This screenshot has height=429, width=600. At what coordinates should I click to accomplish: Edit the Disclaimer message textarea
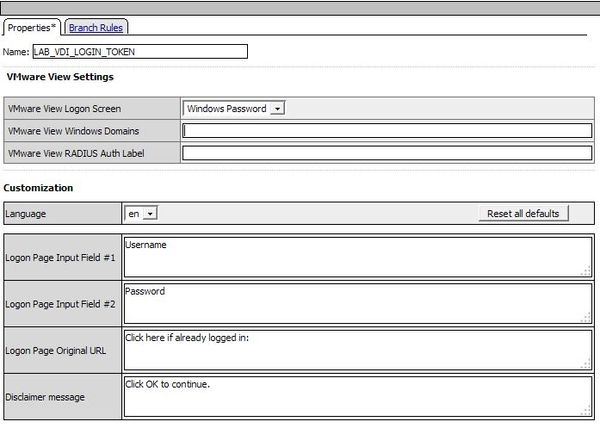358,396
